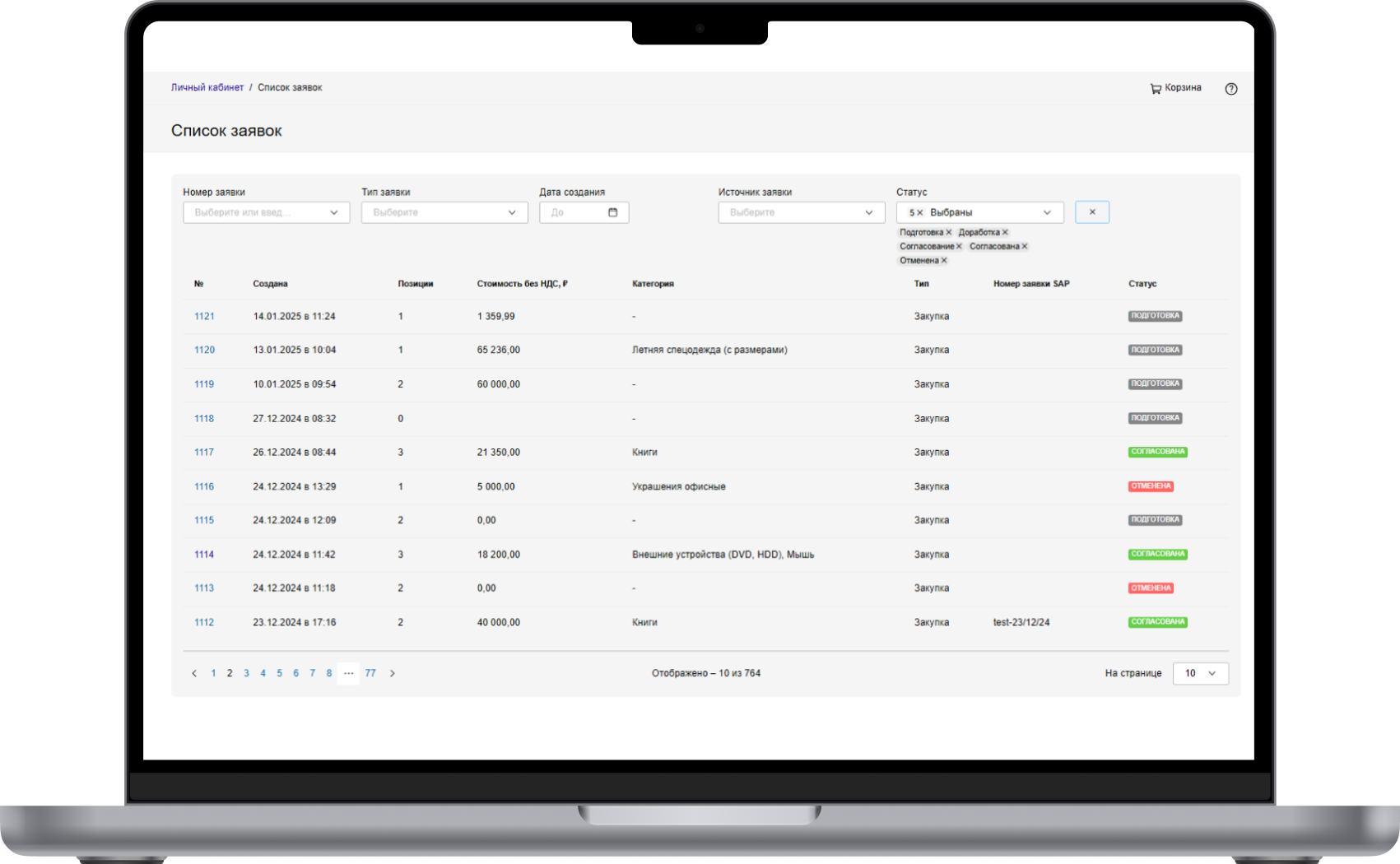
Task: Remove the Согласование status filter tag
Action: pos(959,247)
